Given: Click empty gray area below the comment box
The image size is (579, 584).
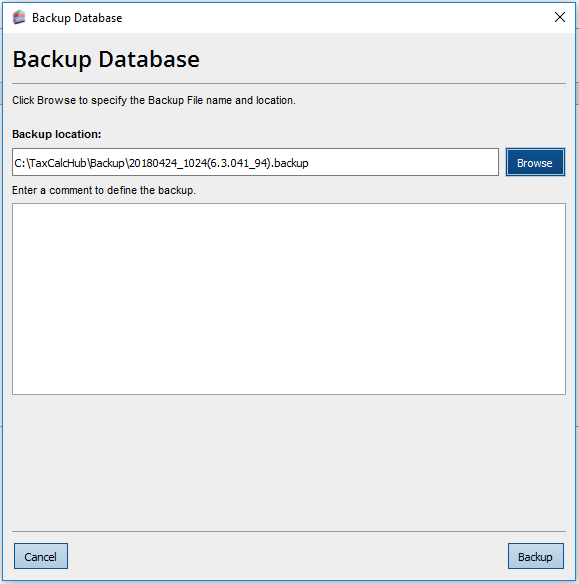Looking at the screenshot, I should click(x=289, y=462).
